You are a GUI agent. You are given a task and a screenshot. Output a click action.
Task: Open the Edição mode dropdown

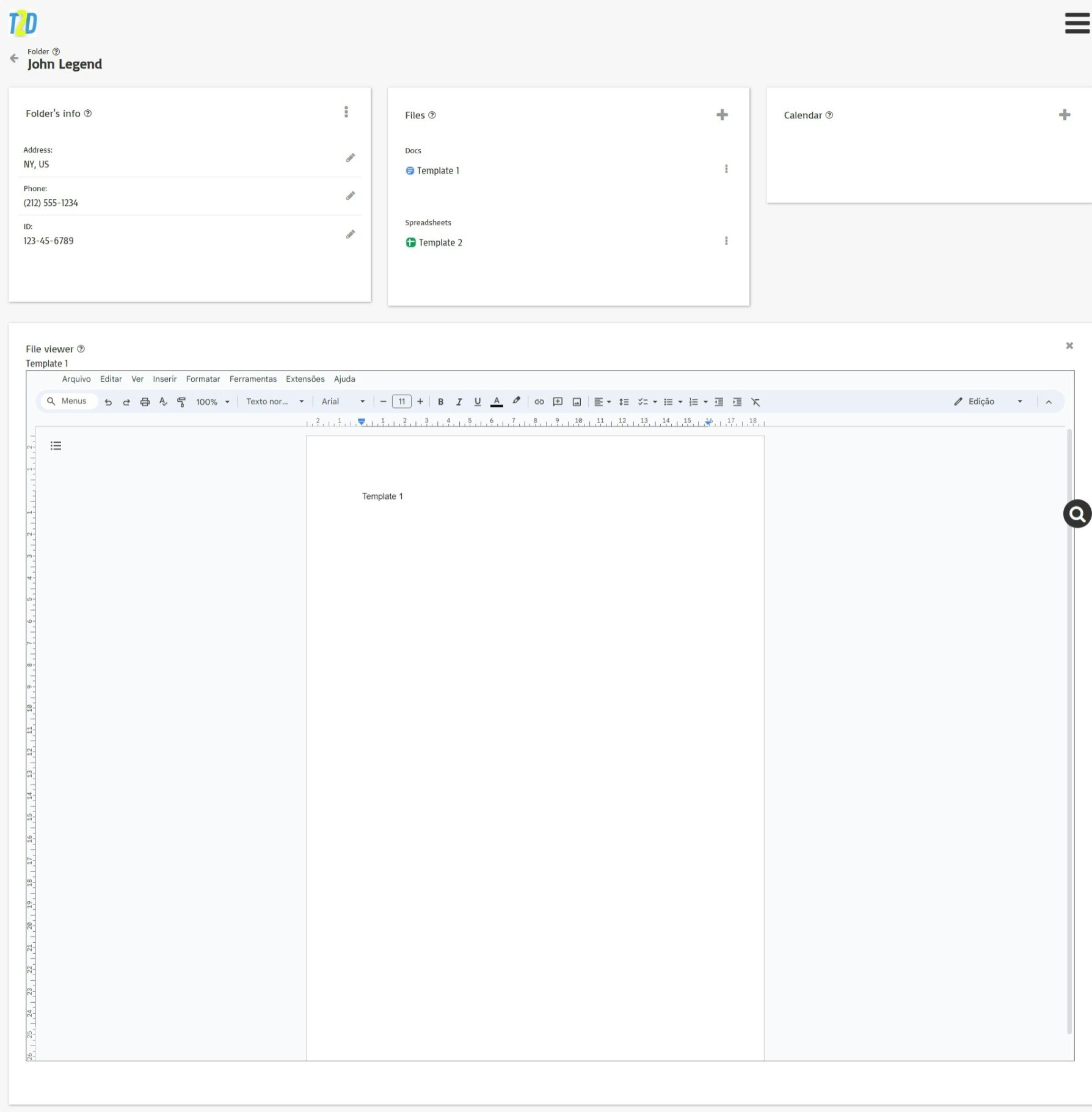point(988,402)
